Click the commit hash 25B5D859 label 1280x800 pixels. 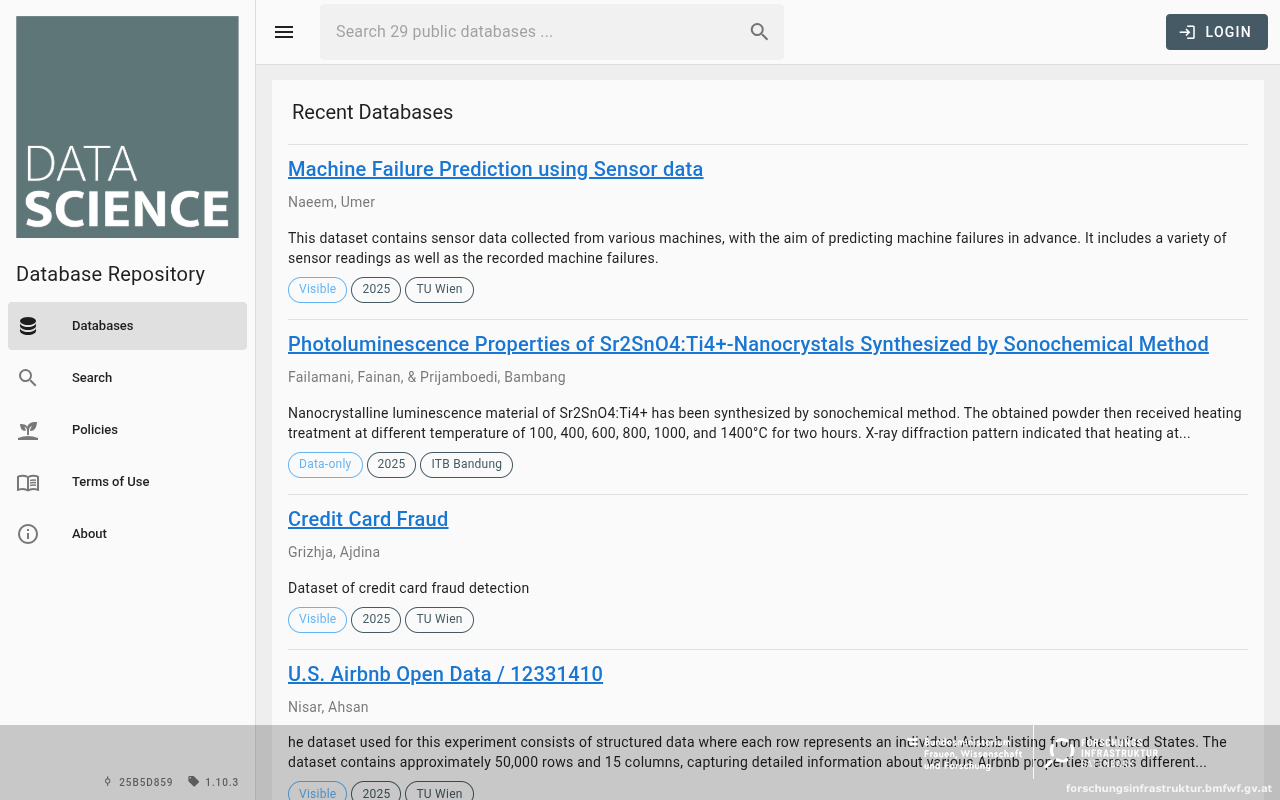[x=138, y=782]
